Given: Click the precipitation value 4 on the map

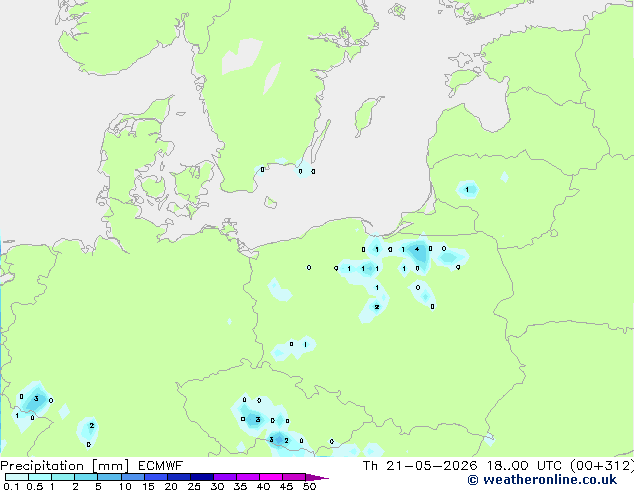Looking at the screenshot, I should 417,249.
